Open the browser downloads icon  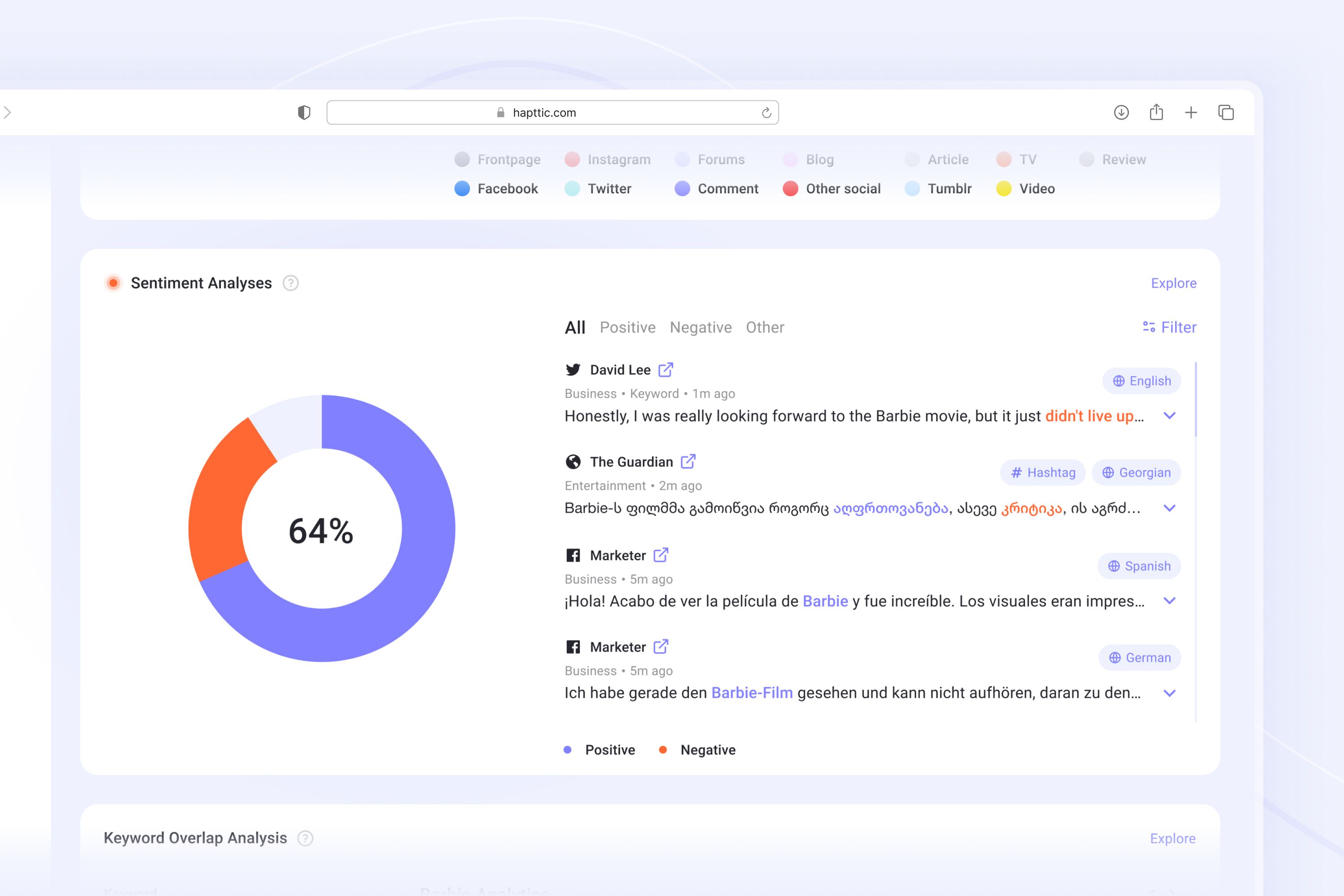[x=1121, y=112]
